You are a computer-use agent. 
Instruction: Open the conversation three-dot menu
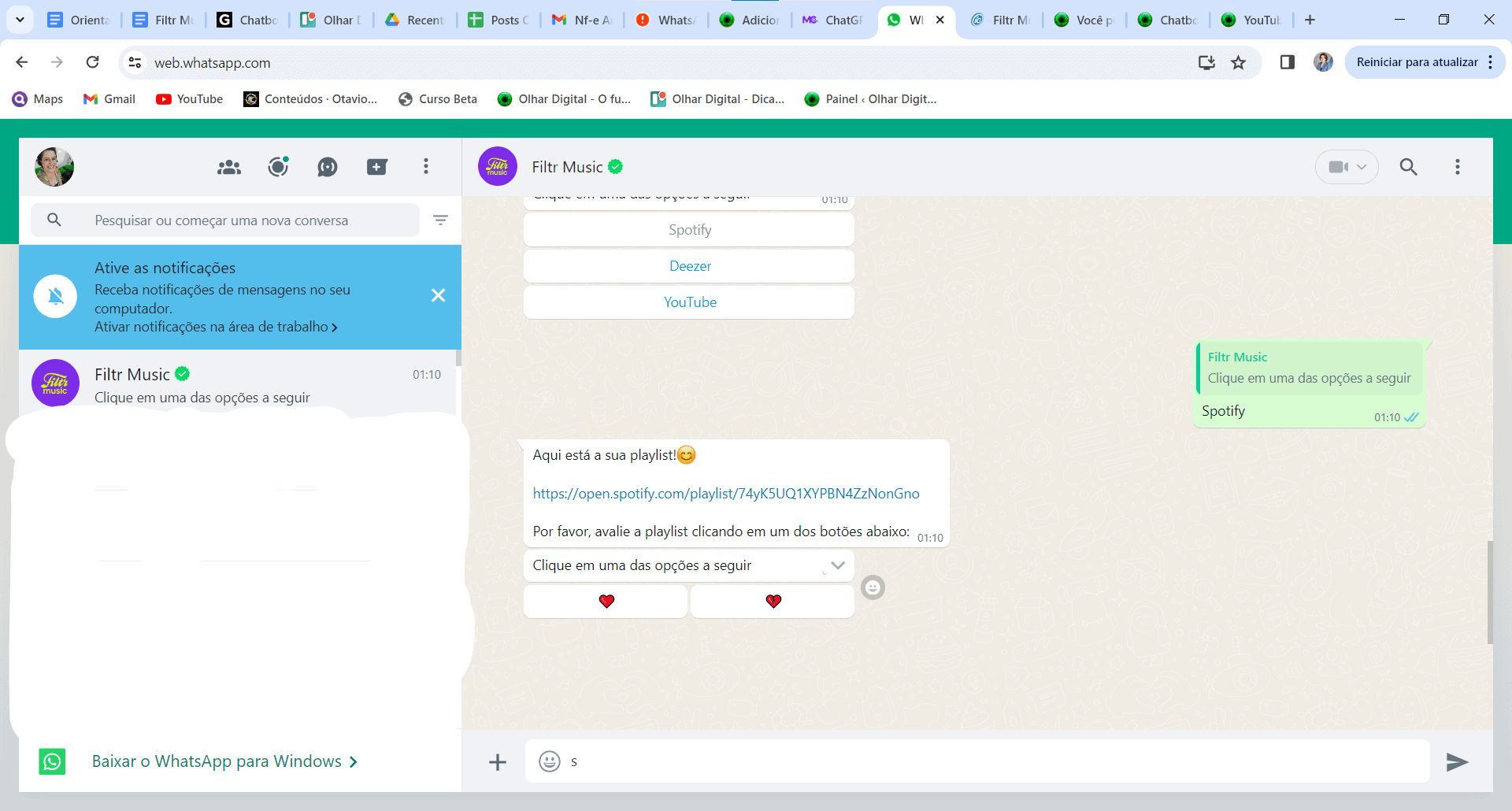click(1458, 167)
